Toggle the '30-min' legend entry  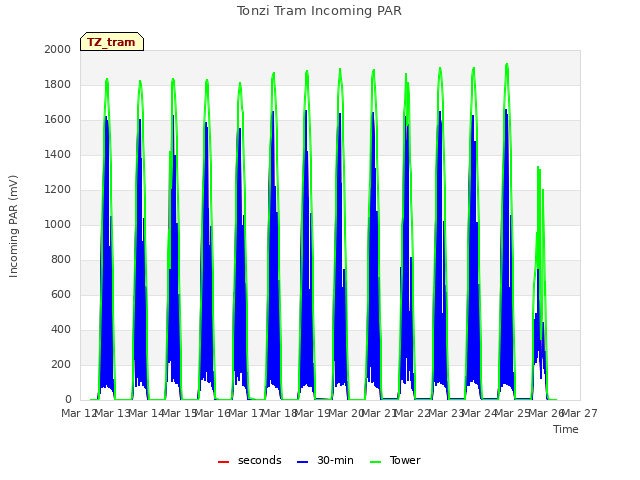(x=325, y=460)
